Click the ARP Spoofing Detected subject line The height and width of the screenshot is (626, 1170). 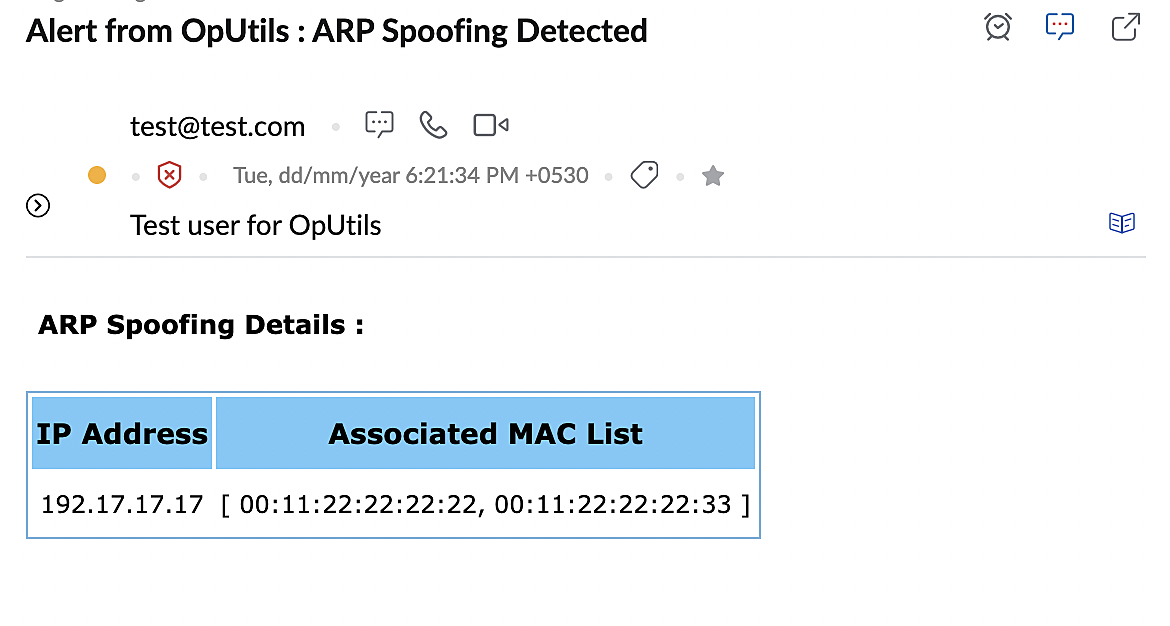(336, 31)
